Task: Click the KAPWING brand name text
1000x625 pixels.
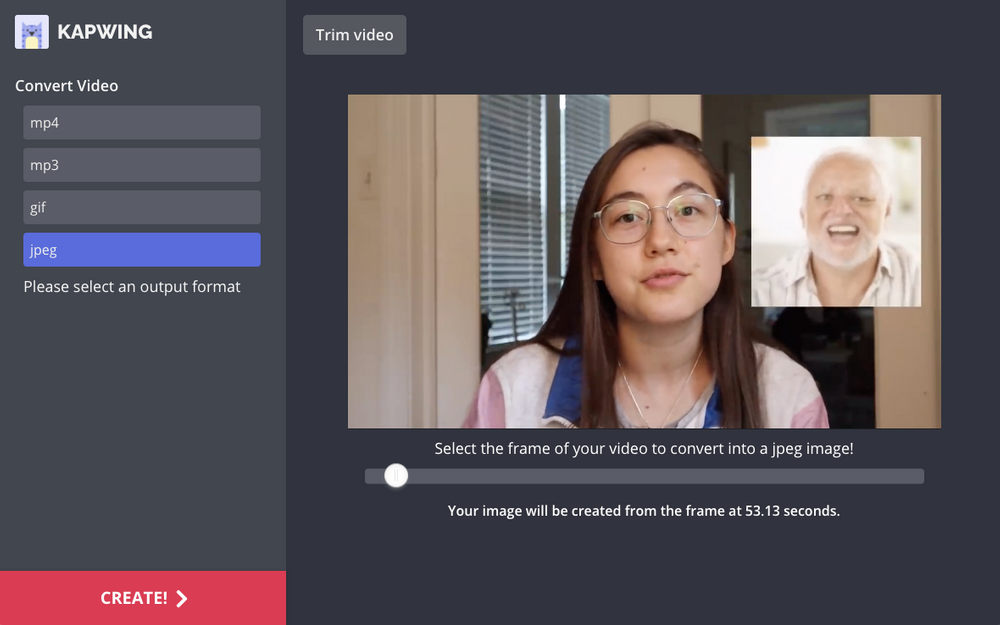Action: click(105, 32)
